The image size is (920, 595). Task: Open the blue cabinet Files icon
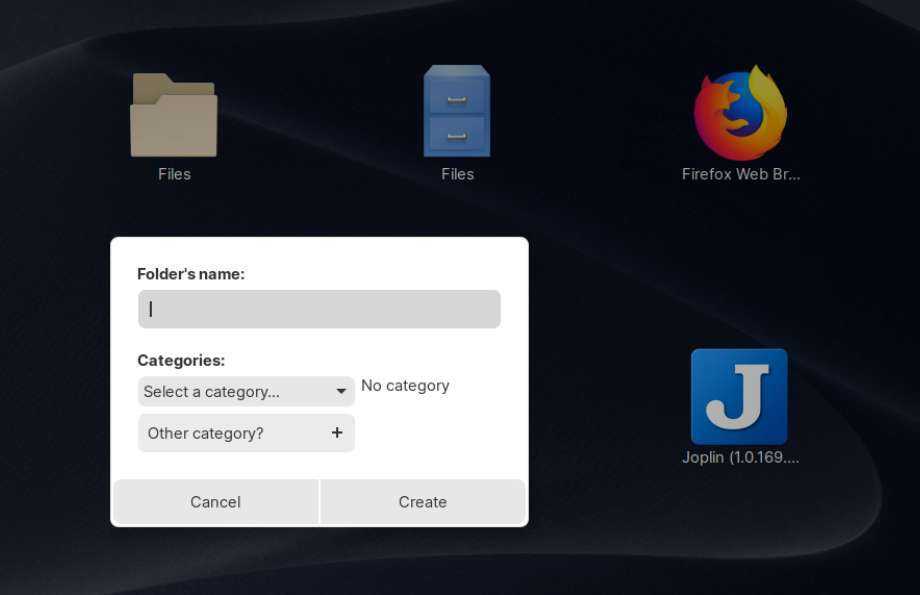pos(457,111)
